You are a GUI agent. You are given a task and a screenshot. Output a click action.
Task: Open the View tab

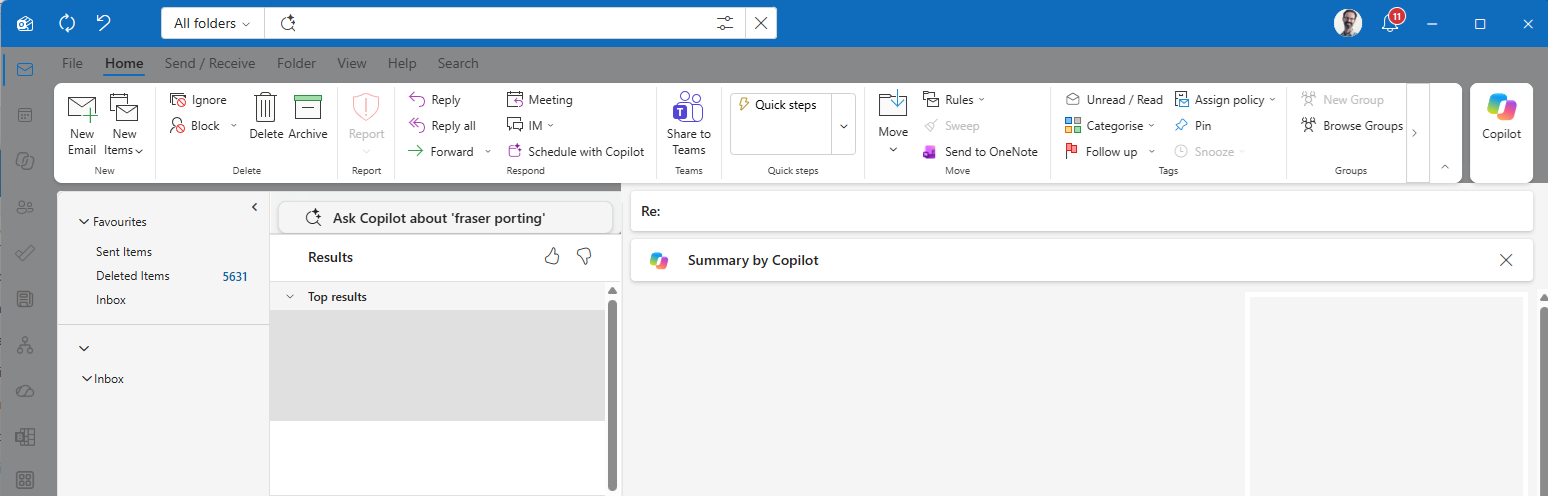pos(352,63)
